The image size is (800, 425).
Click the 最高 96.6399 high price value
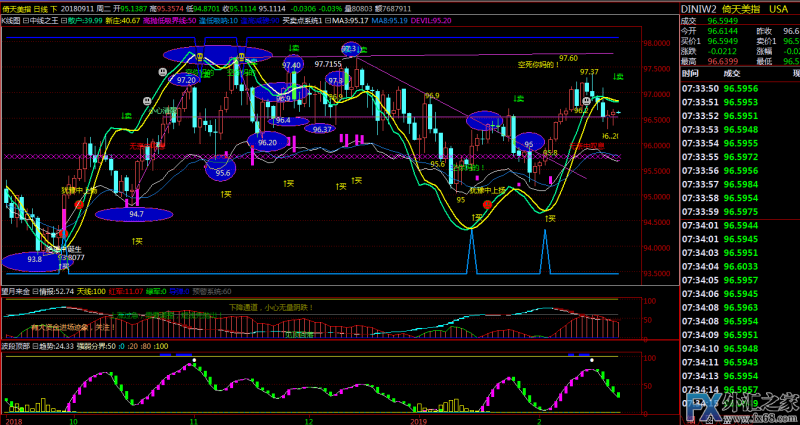[722, 61]
